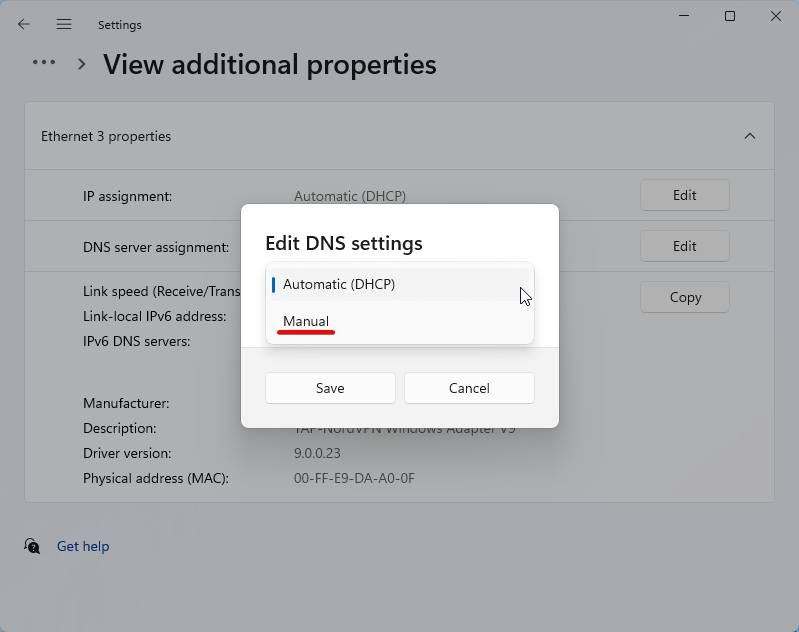799x632 pixels.
Task: Save the DNS settings
Action: pos(330,388)
